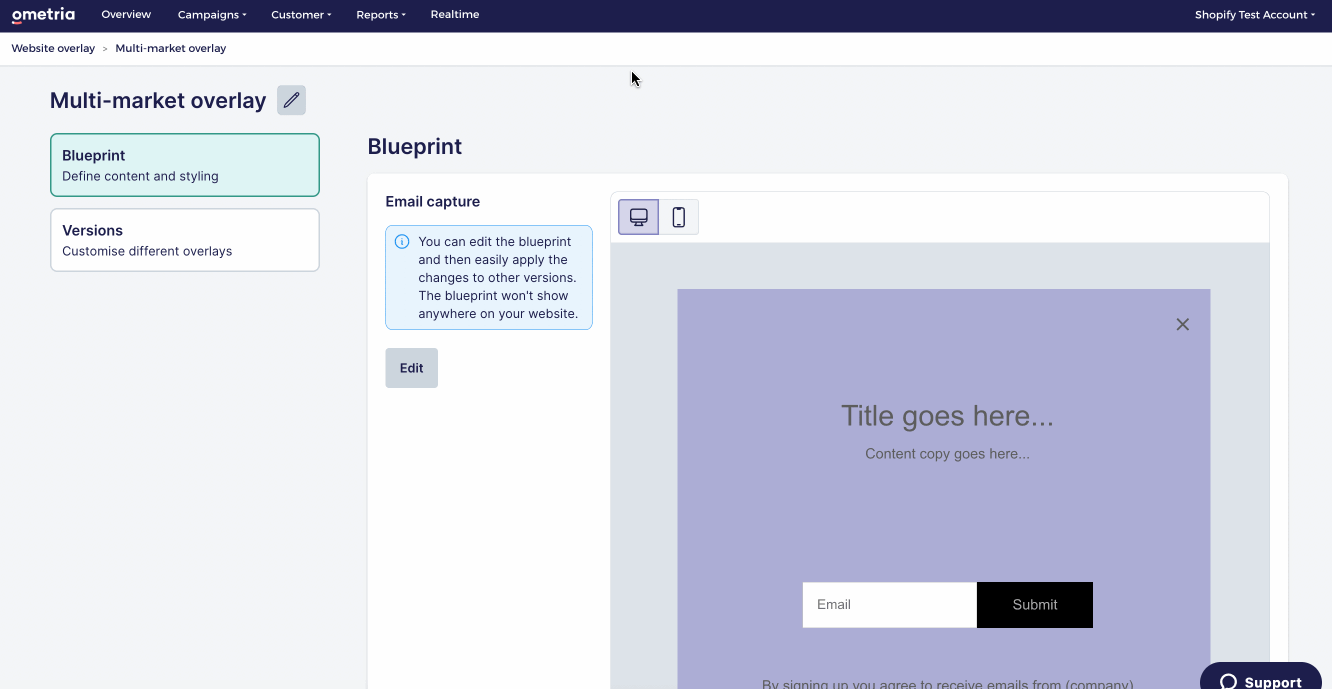Open the Realtime page
Viewport: 1332px width, 689px height.
(455, 15)
